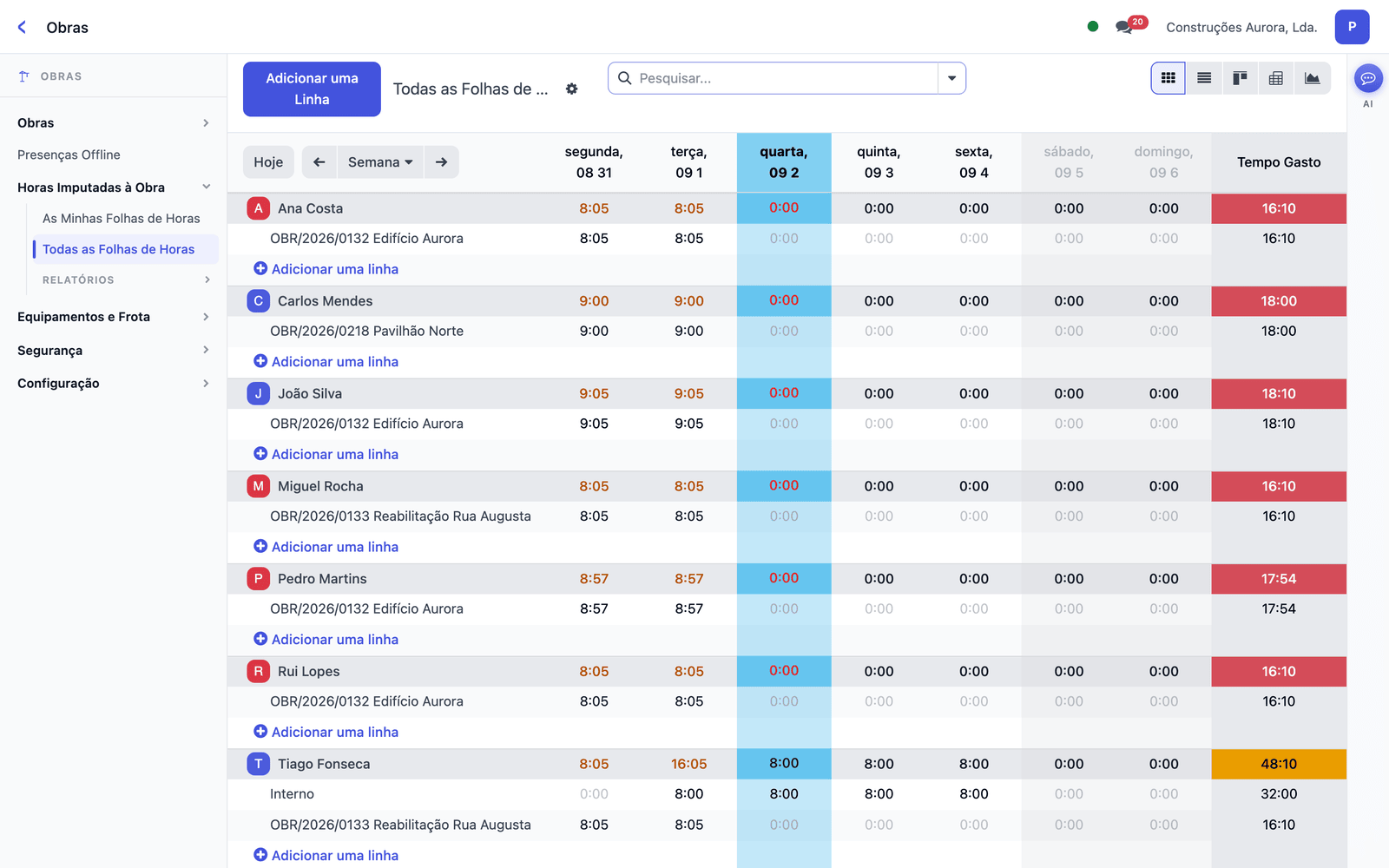Expand the Obras sidebar menu
The height and width of the screenshot is (868, 1389).
[x=113, y=123]
